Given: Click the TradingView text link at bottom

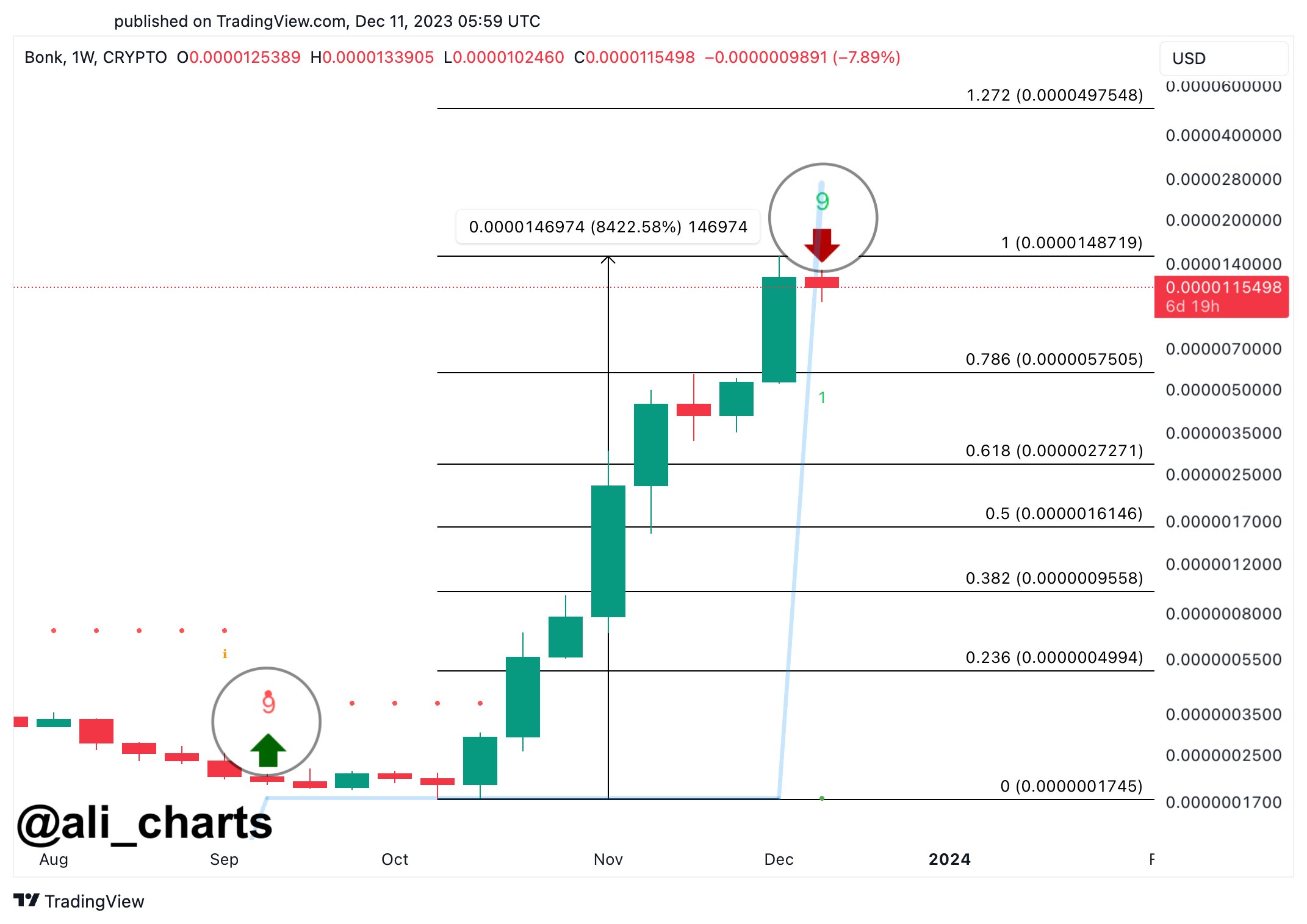Looking at the screenshot, I should click(95, 901).
